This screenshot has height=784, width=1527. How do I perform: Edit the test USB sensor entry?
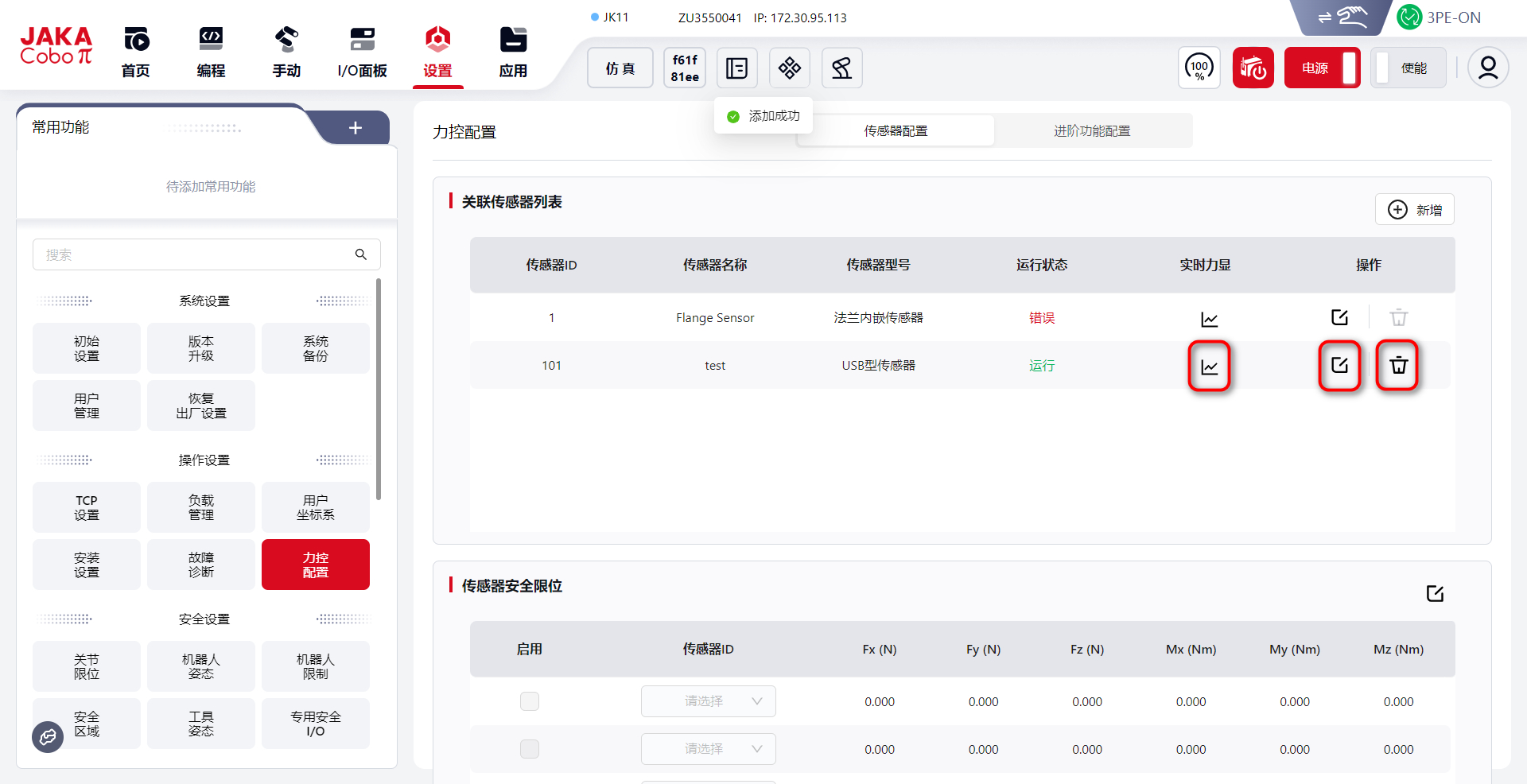point(1339,366)
